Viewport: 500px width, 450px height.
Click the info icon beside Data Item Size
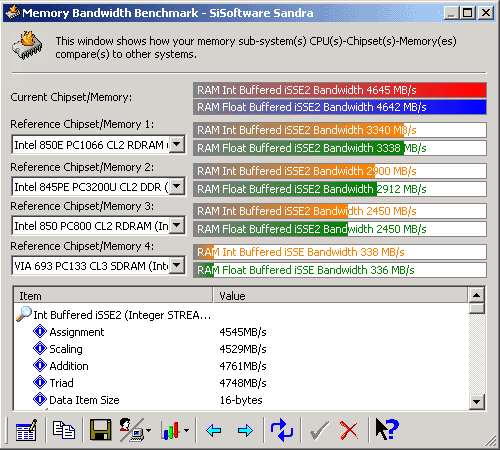[x=40, y=399]
